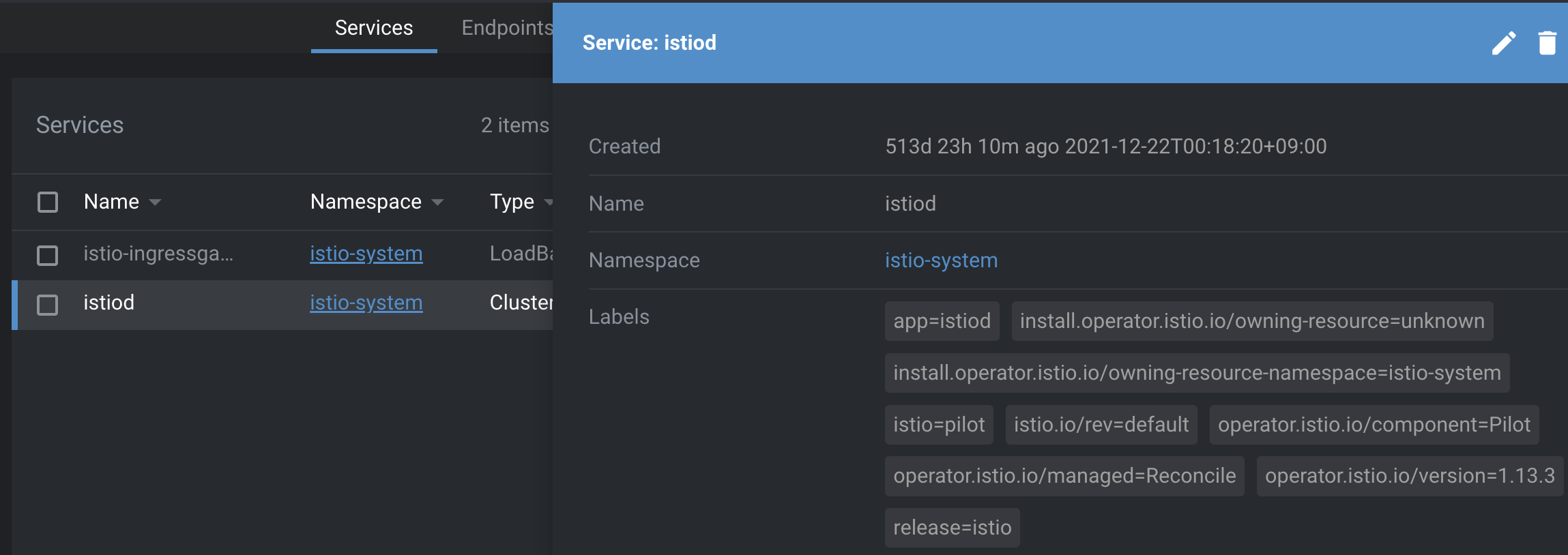Click the LoadBa... type cell

click(x=521, y=254)
